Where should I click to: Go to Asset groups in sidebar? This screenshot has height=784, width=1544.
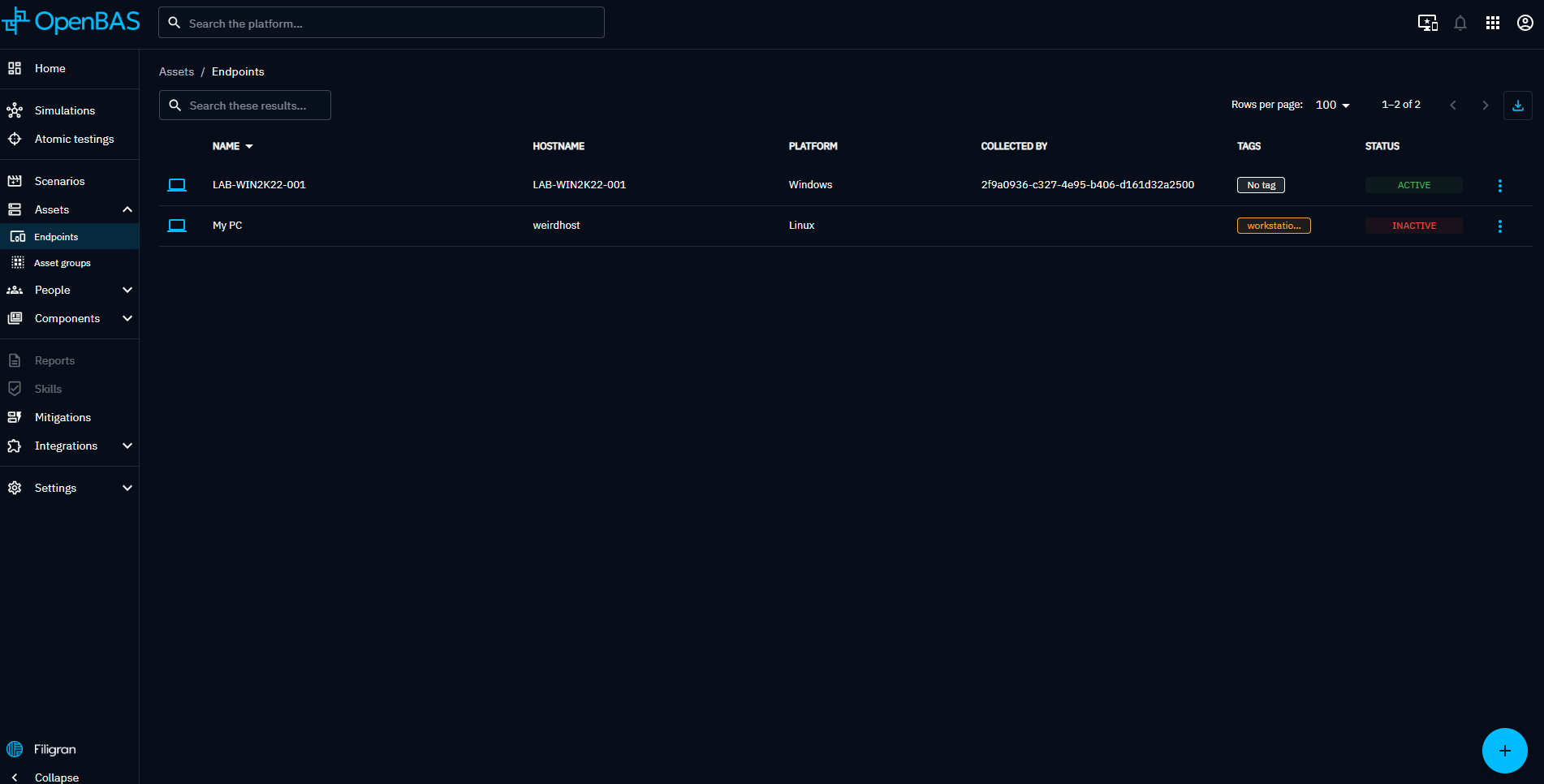coord(63,263)
